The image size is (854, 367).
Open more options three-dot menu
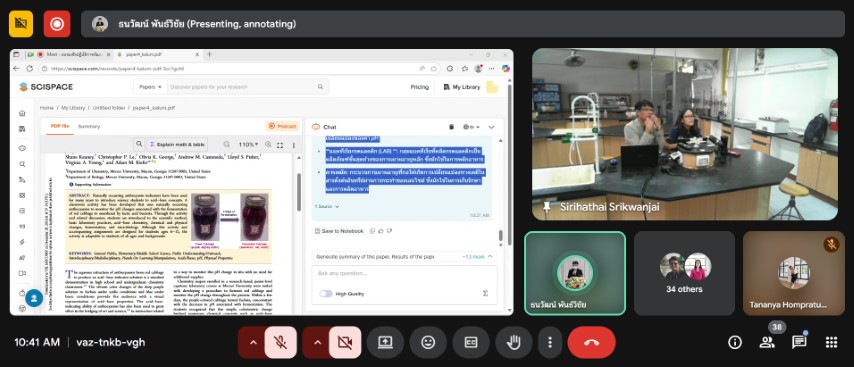tap(550, 342)
